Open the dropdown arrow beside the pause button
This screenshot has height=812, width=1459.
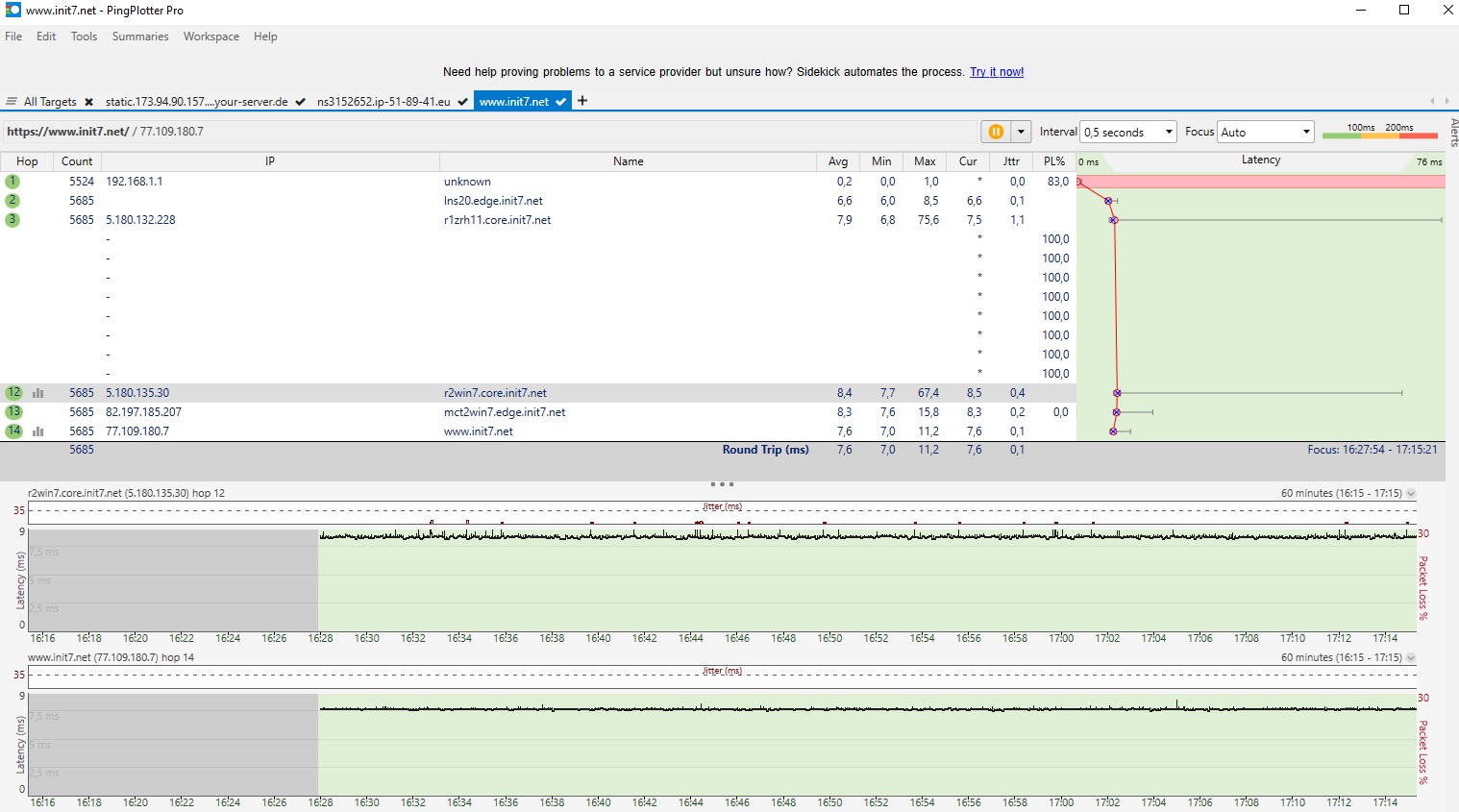tap(1021, 132)
